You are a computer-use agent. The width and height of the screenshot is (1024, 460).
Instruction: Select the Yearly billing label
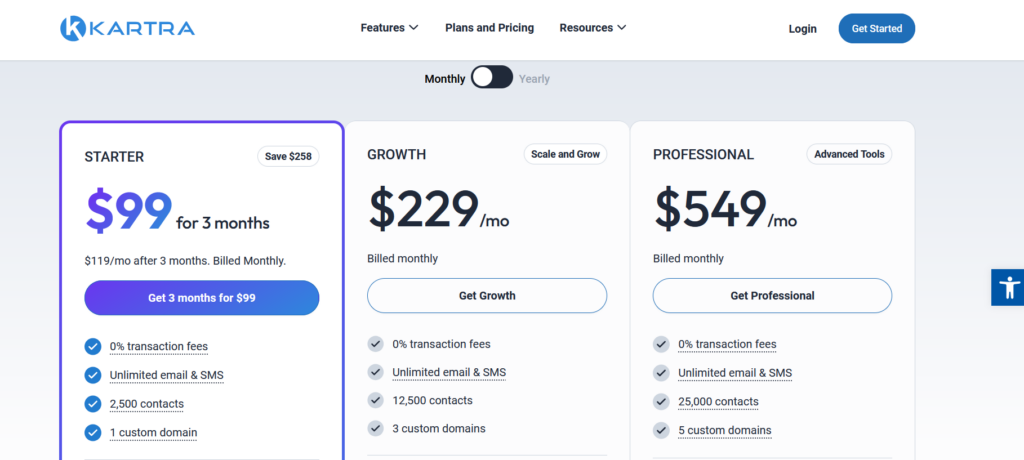pos(534,79)
